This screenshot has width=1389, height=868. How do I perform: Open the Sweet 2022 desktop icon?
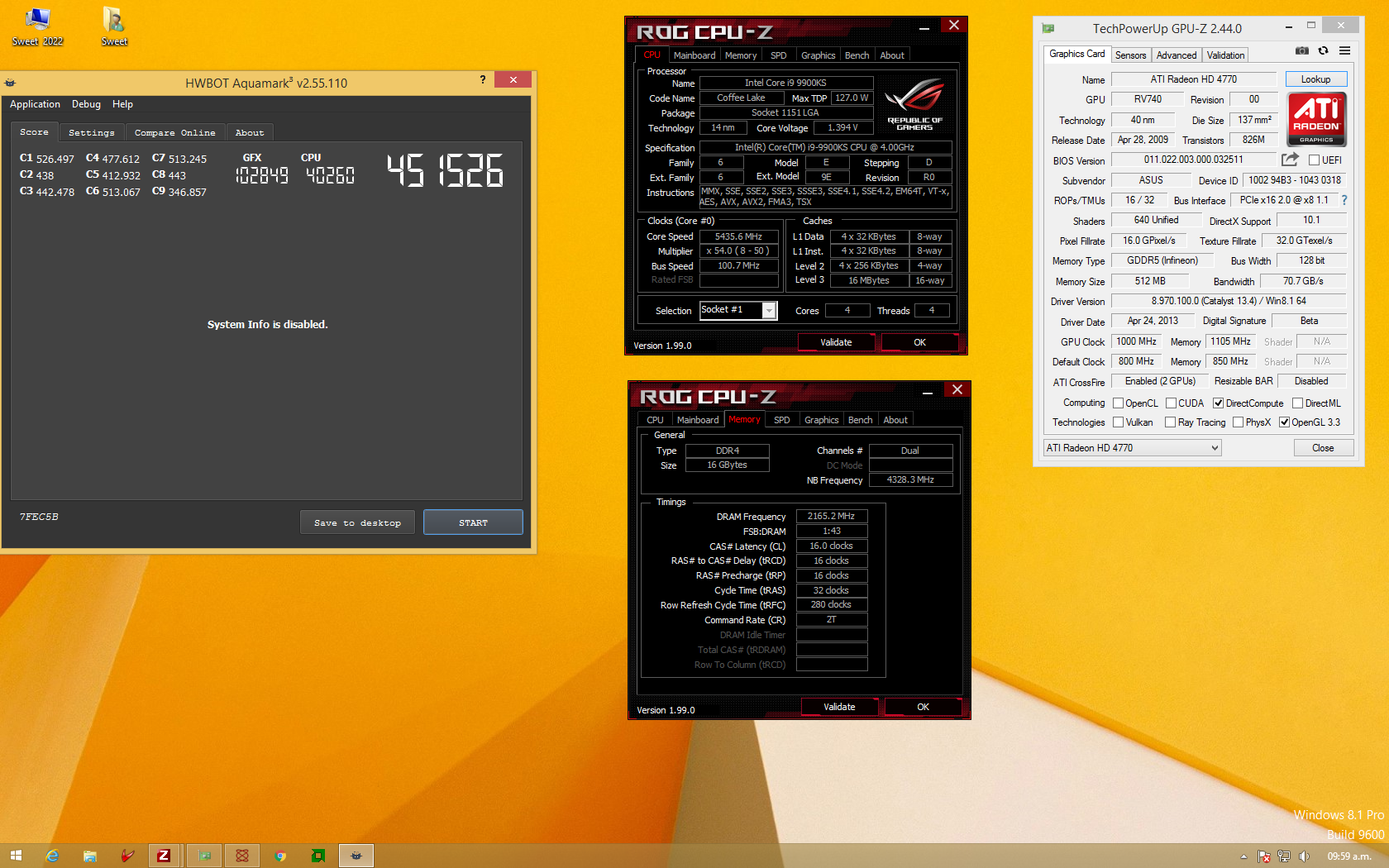coord(37,26)
